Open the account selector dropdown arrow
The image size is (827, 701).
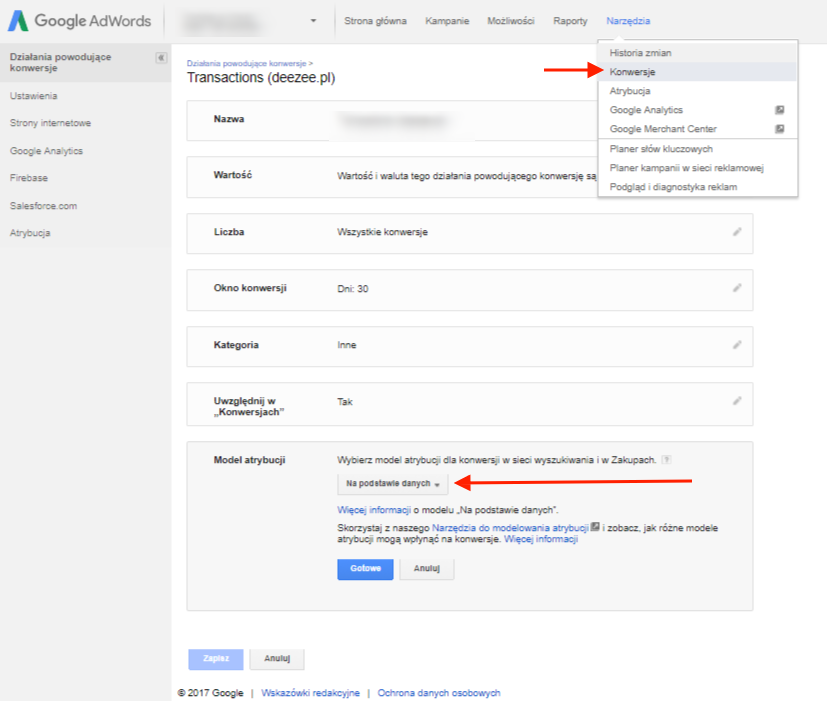[313, 21]
